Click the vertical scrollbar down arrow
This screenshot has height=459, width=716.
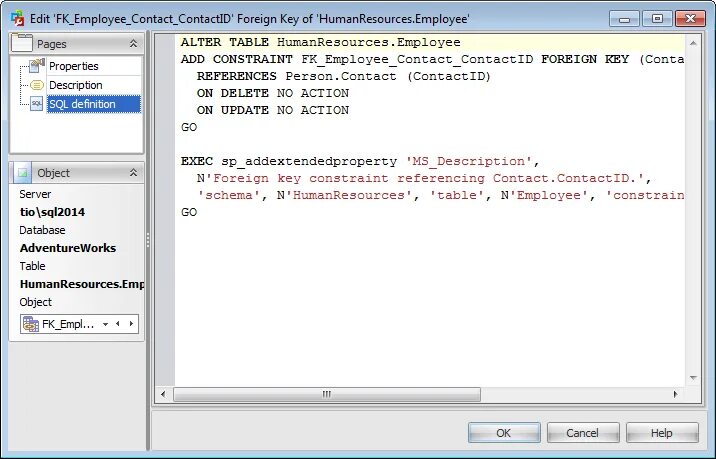click(693, 378)
